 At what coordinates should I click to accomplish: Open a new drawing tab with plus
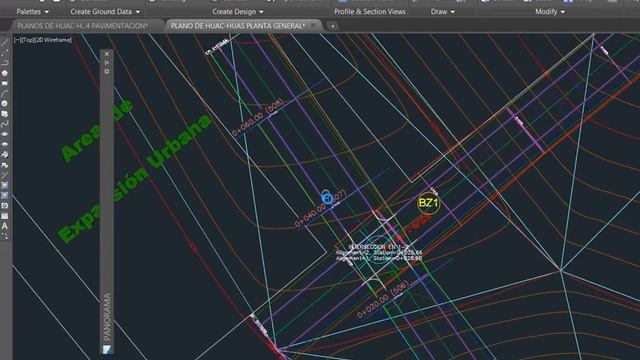[x=333, y=26]
